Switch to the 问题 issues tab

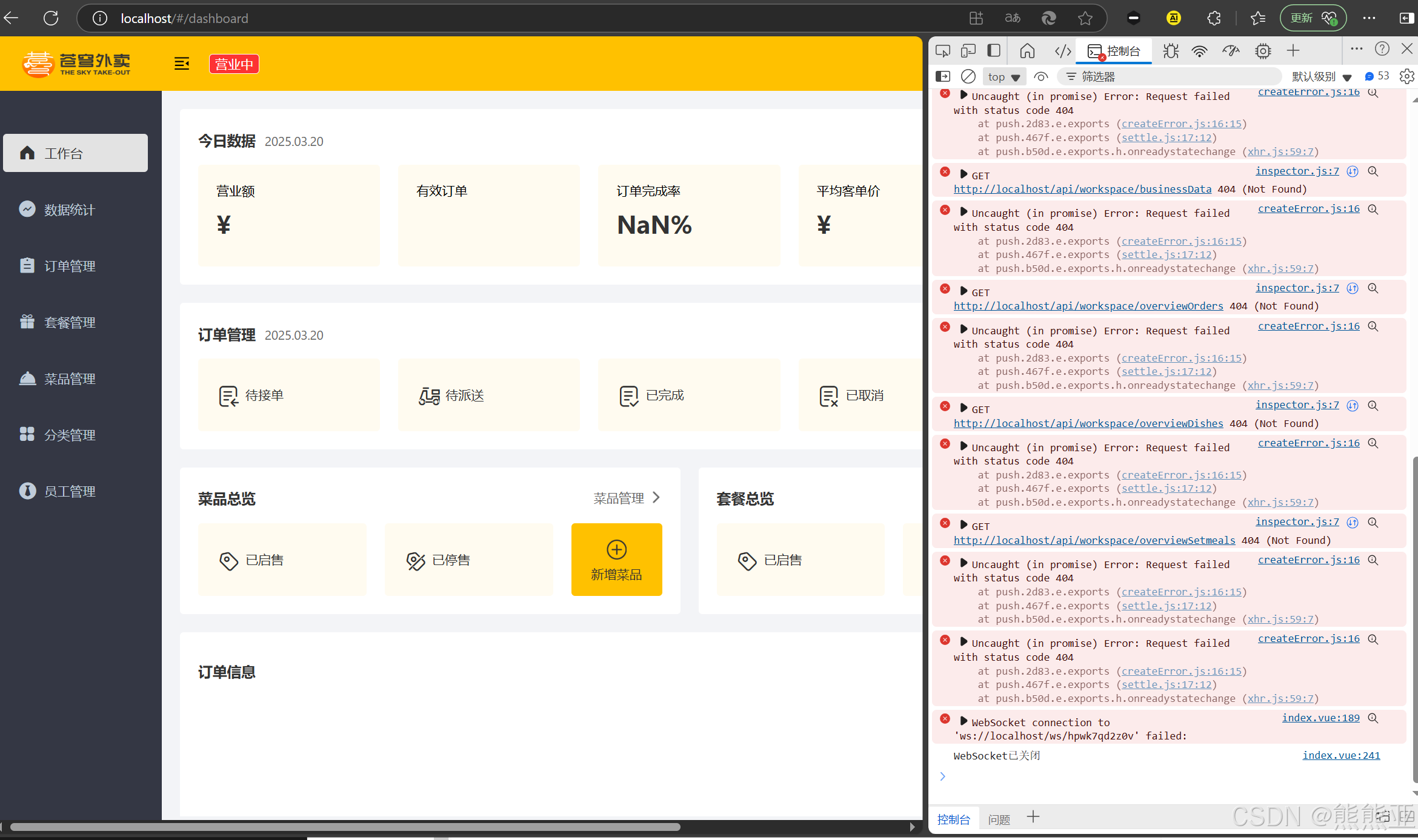click(x=999, y=819)
